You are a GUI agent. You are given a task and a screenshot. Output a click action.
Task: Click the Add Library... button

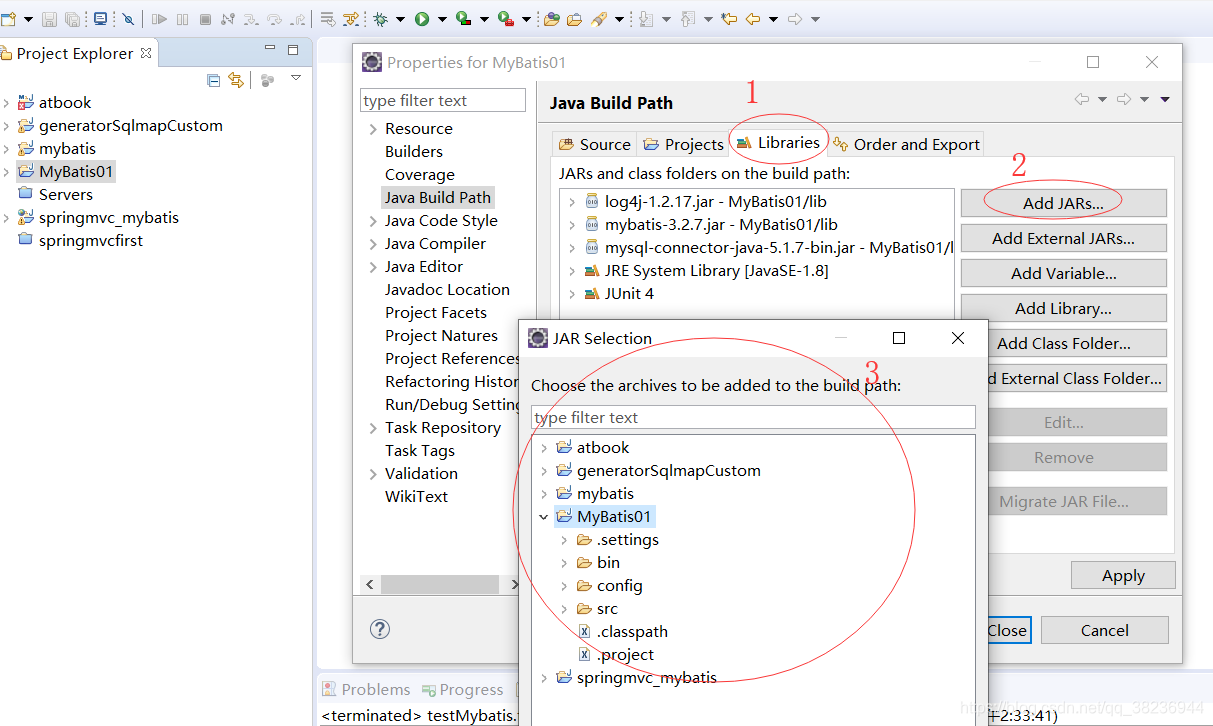click(1063, 308)
